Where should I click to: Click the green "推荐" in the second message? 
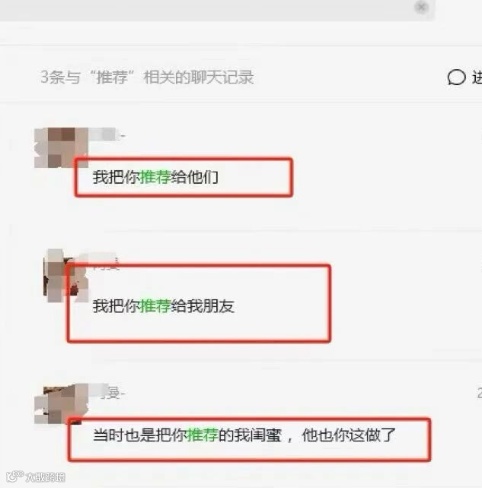point(156,306)
